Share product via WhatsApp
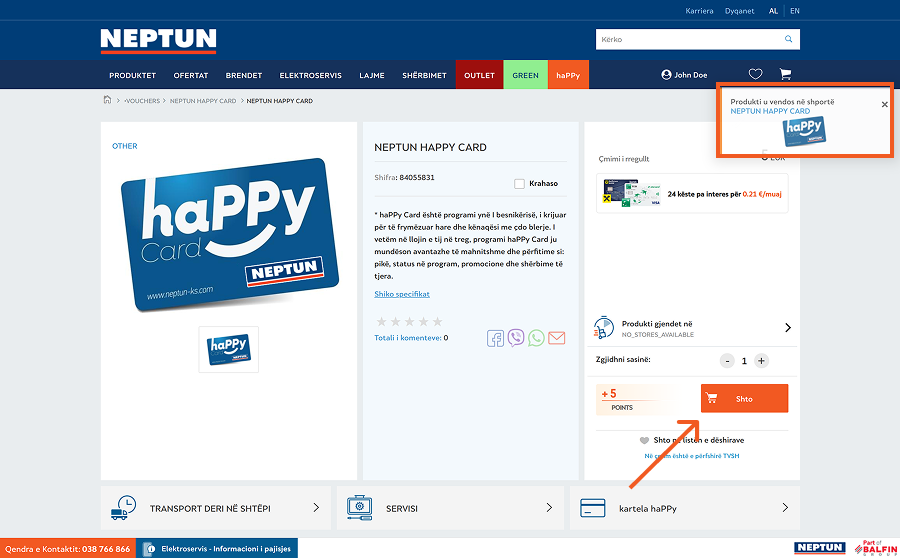900x558 pixels. [536, 338]
